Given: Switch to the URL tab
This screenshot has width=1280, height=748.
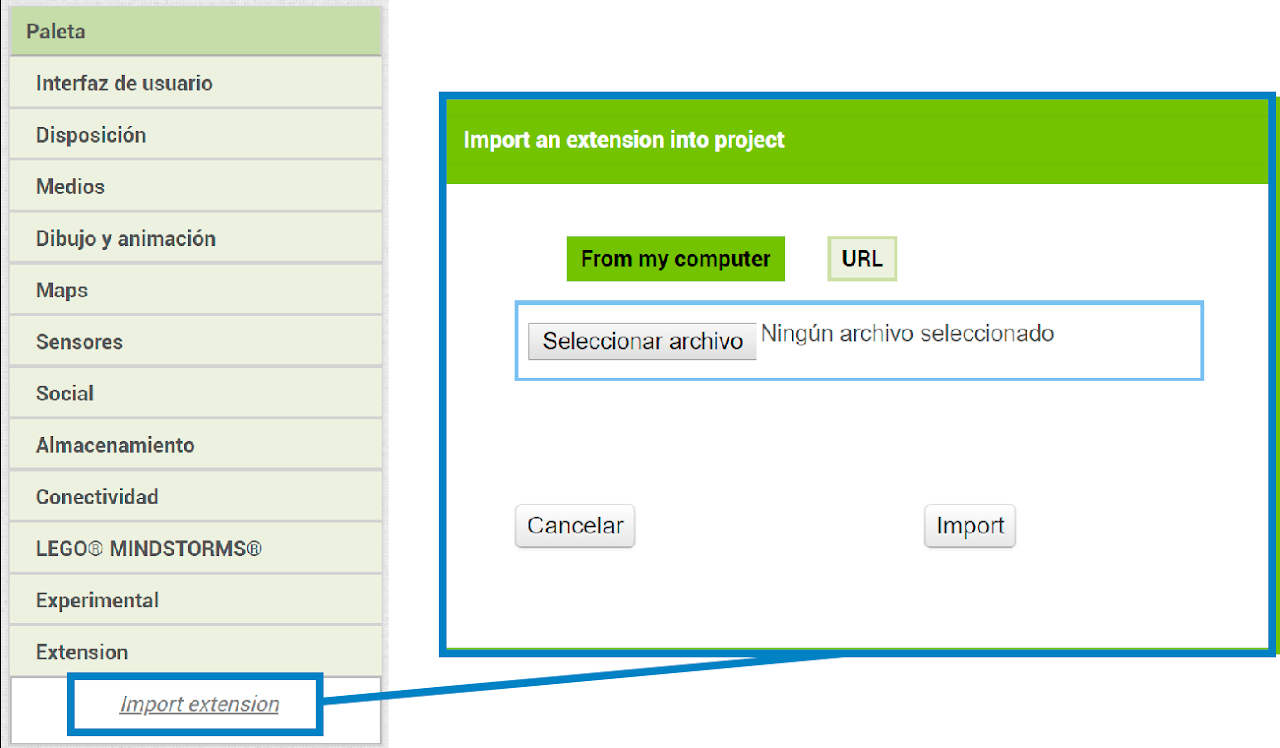Looking at the screenshot, I should coord(862,259).
